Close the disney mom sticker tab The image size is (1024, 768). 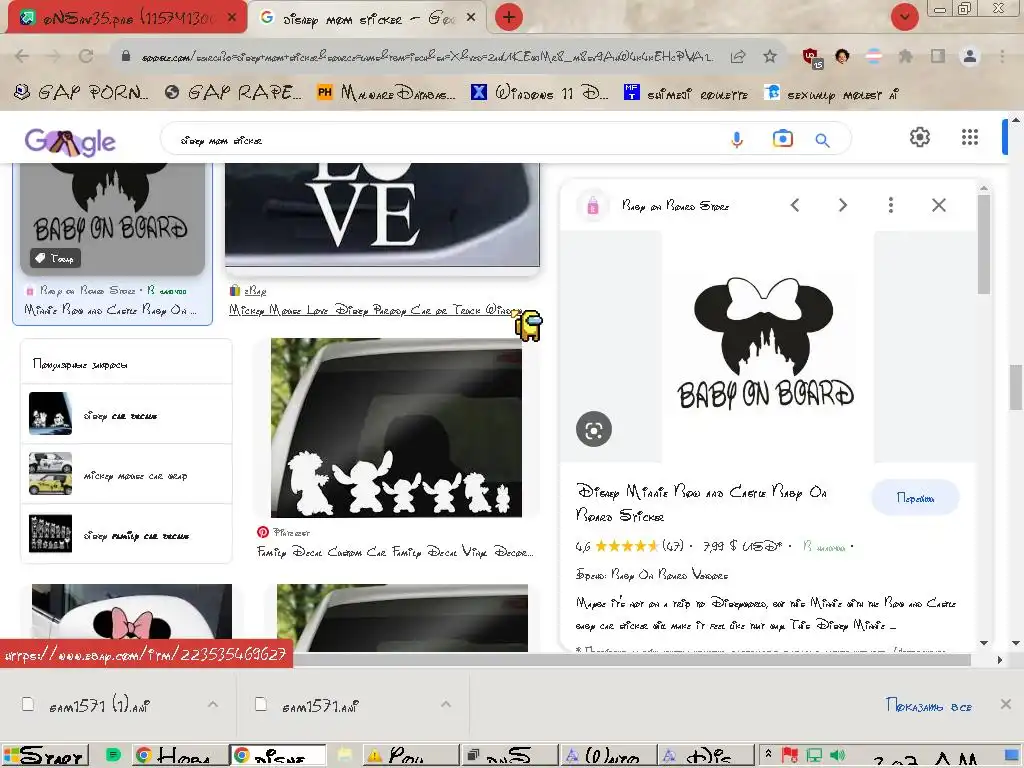[471, 18]
